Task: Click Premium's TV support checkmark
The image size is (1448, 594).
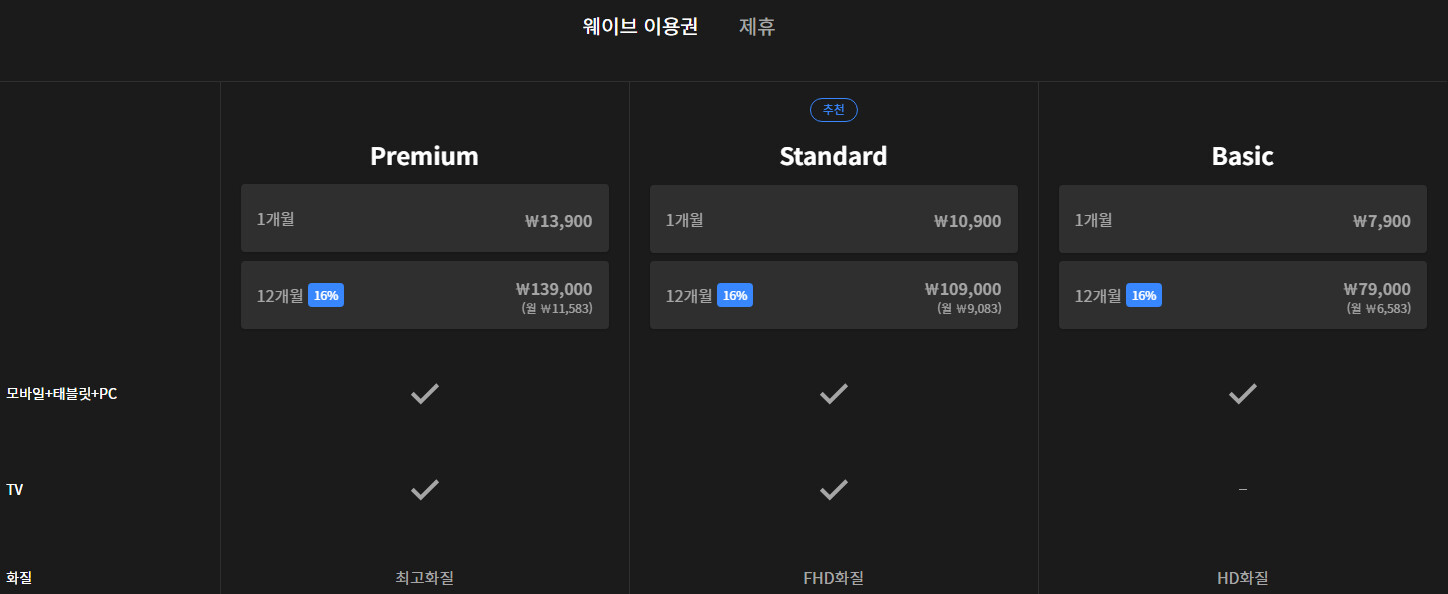Action: pyautogui.click(x=425, y=490)
